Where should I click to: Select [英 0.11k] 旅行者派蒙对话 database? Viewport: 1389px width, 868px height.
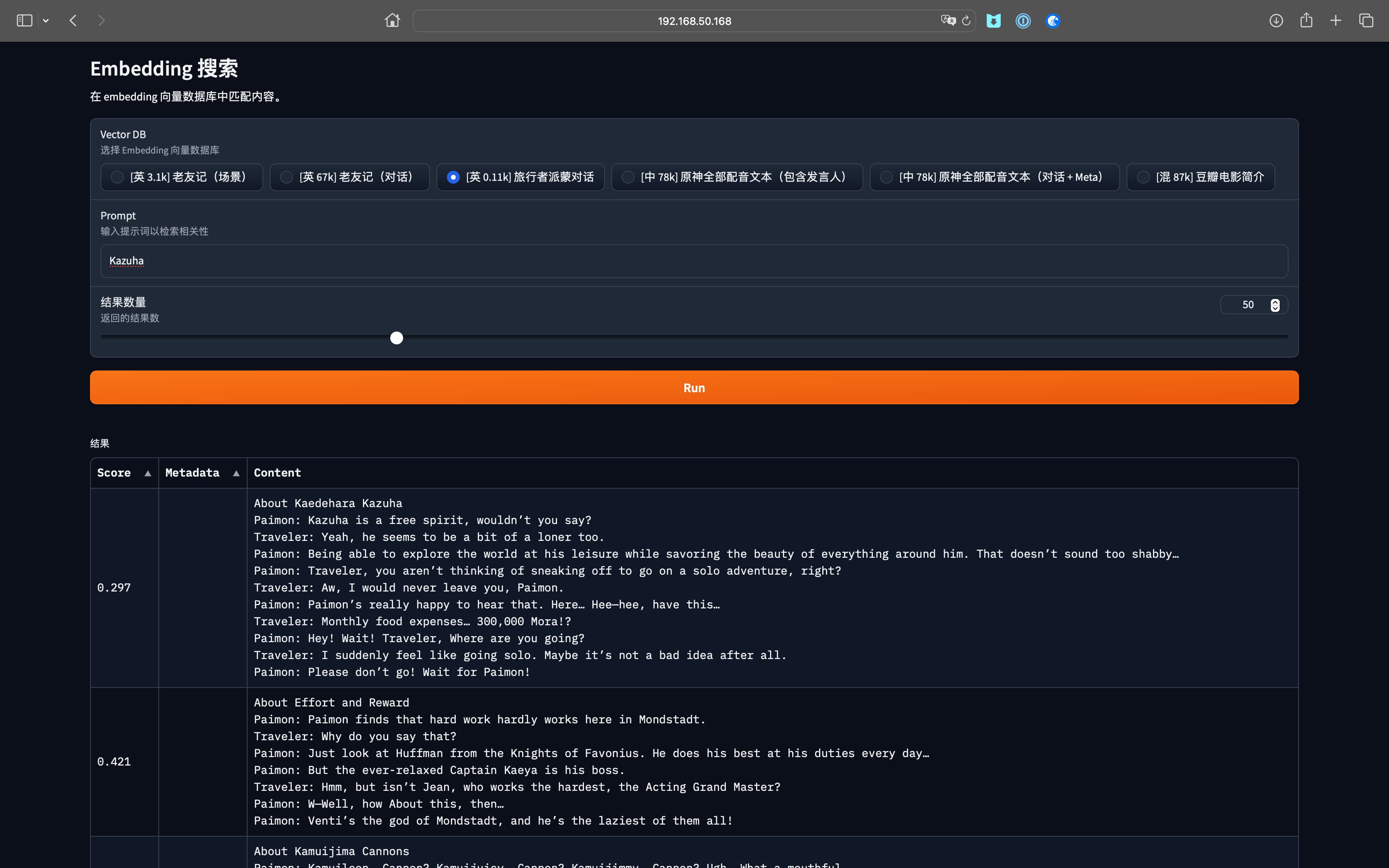(520, 177)
